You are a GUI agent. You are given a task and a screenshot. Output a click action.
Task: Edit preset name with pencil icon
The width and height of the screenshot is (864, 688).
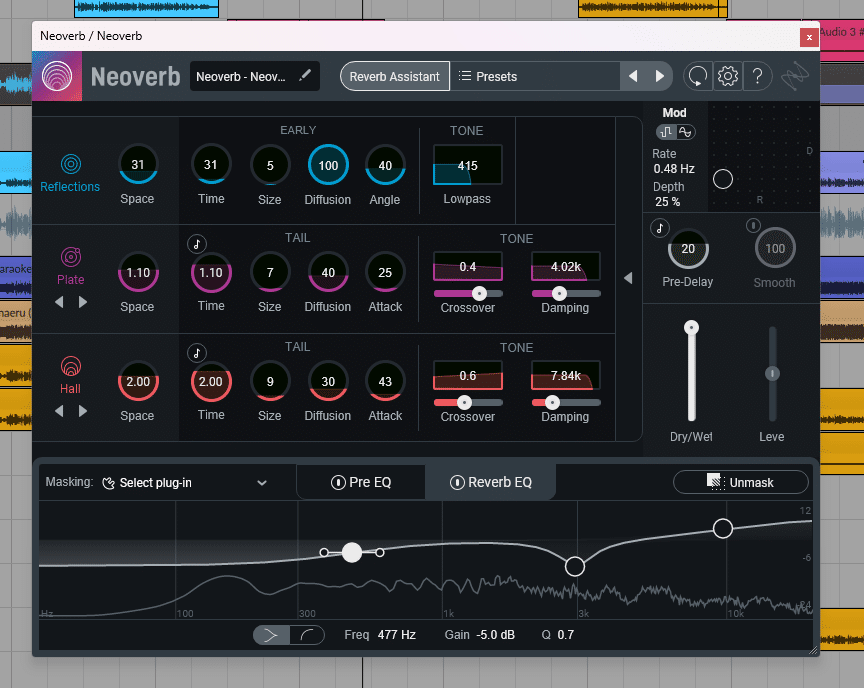(305, 75)
